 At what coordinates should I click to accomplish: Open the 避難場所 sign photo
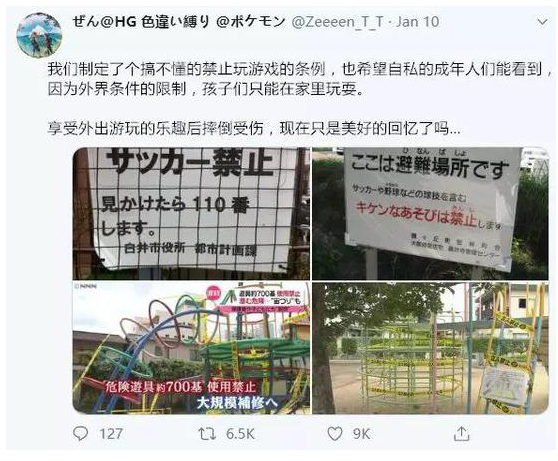430,214
